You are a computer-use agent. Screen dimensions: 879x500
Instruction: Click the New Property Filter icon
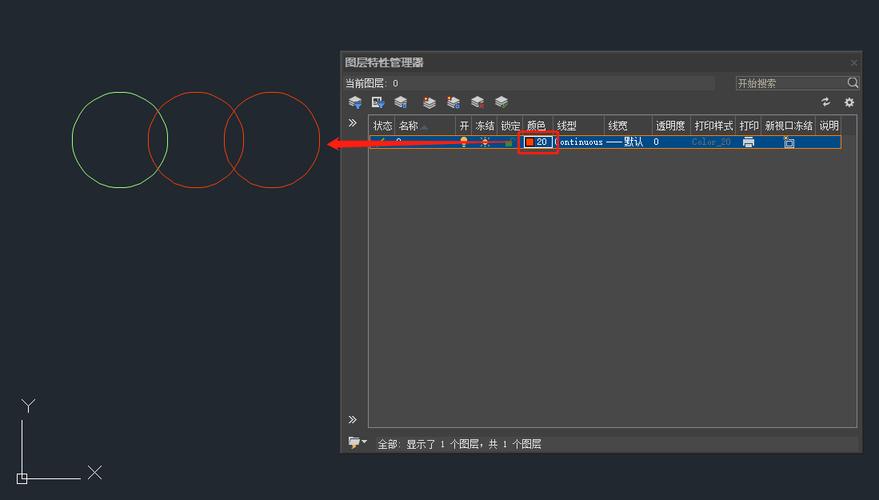(x=355, y=102)
